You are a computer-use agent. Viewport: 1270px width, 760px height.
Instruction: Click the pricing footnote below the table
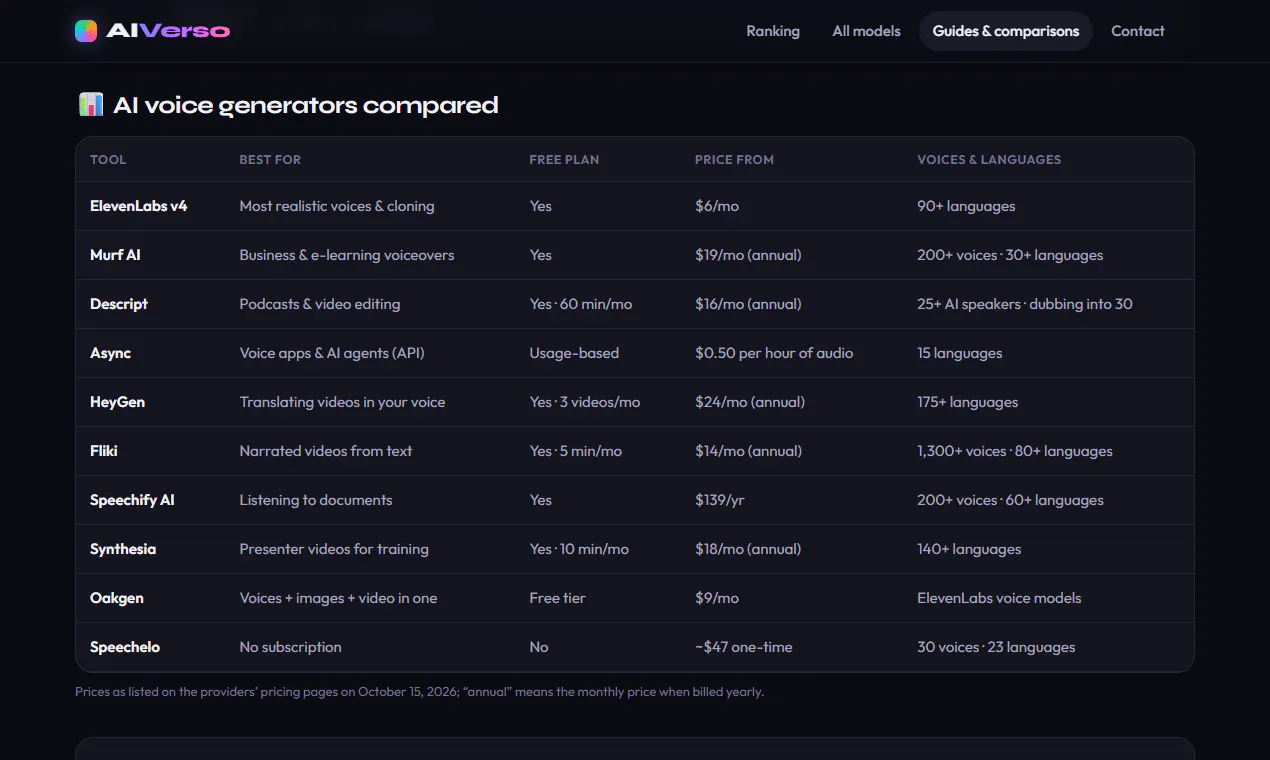[419, 692]
